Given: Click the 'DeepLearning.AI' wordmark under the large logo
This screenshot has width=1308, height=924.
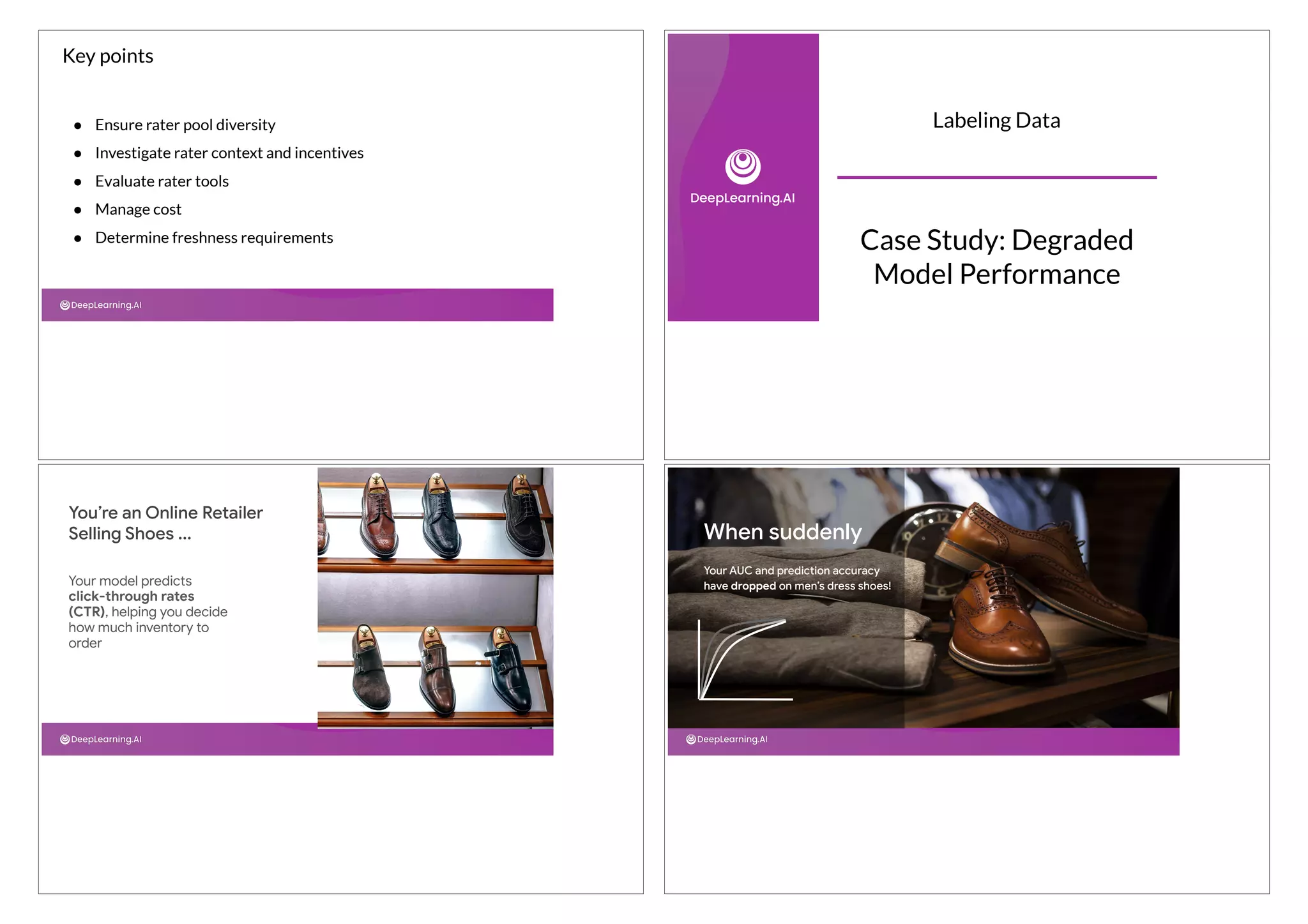Looking at the screenshot, I should click(743, 198).
